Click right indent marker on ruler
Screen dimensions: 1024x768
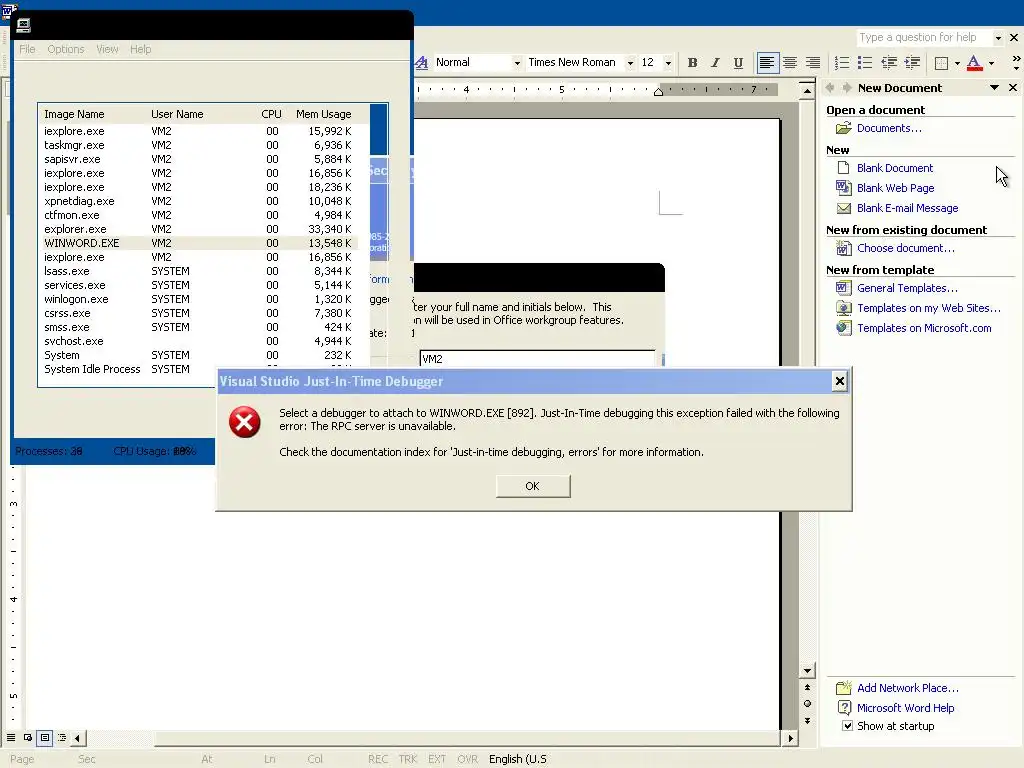tap(658, 91)
